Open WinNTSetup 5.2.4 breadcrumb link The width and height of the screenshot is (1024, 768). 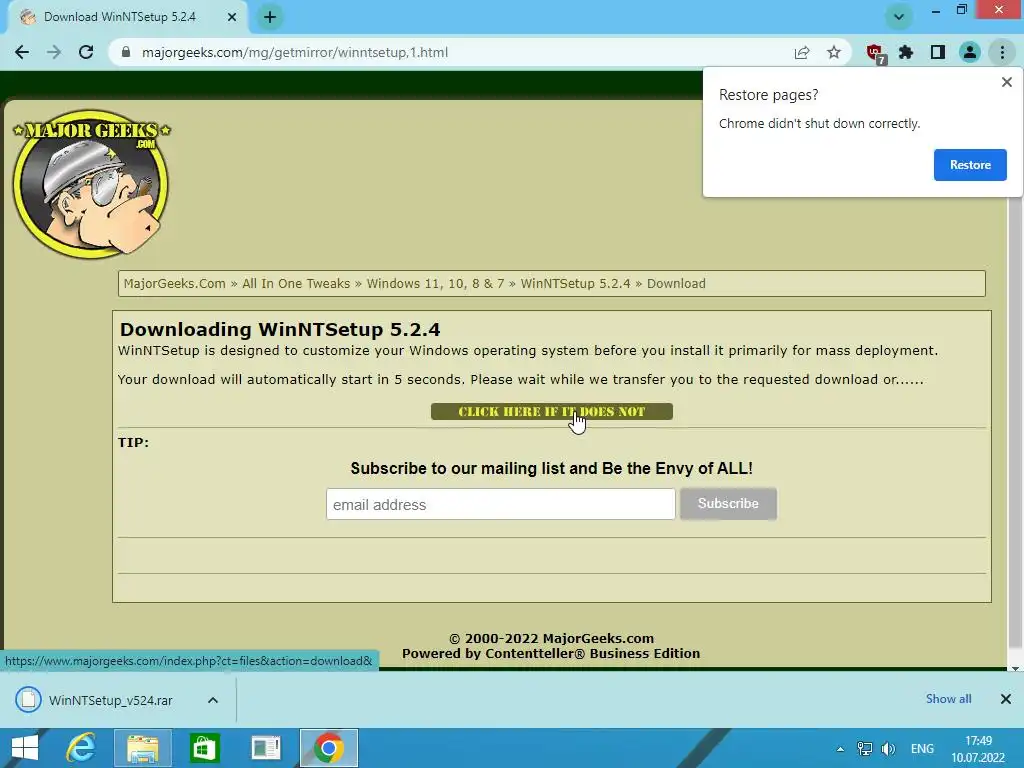coord(575,283)
